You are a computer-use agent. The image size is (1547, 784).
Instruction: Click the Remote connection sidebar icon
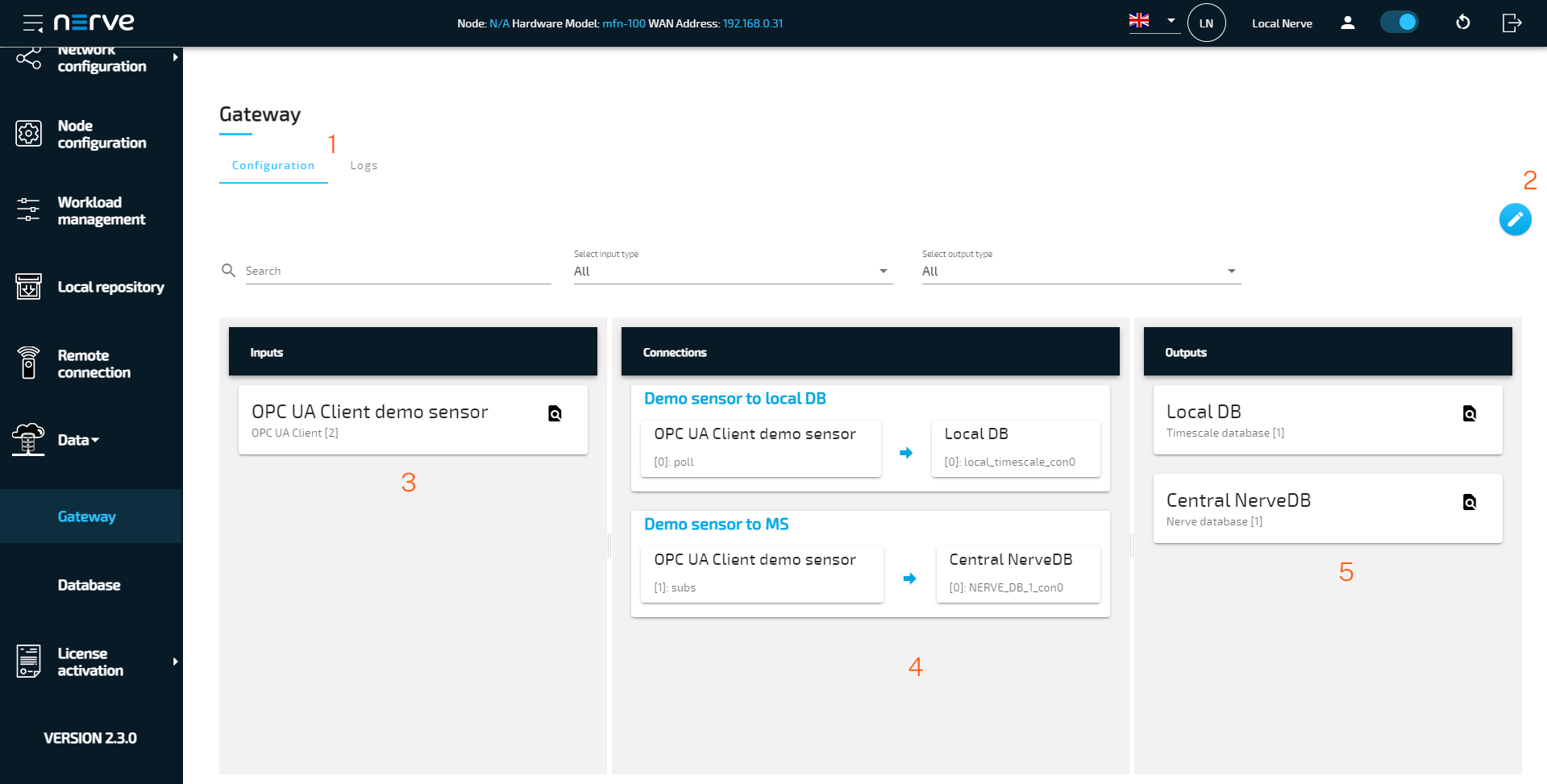tap(28, 363)
